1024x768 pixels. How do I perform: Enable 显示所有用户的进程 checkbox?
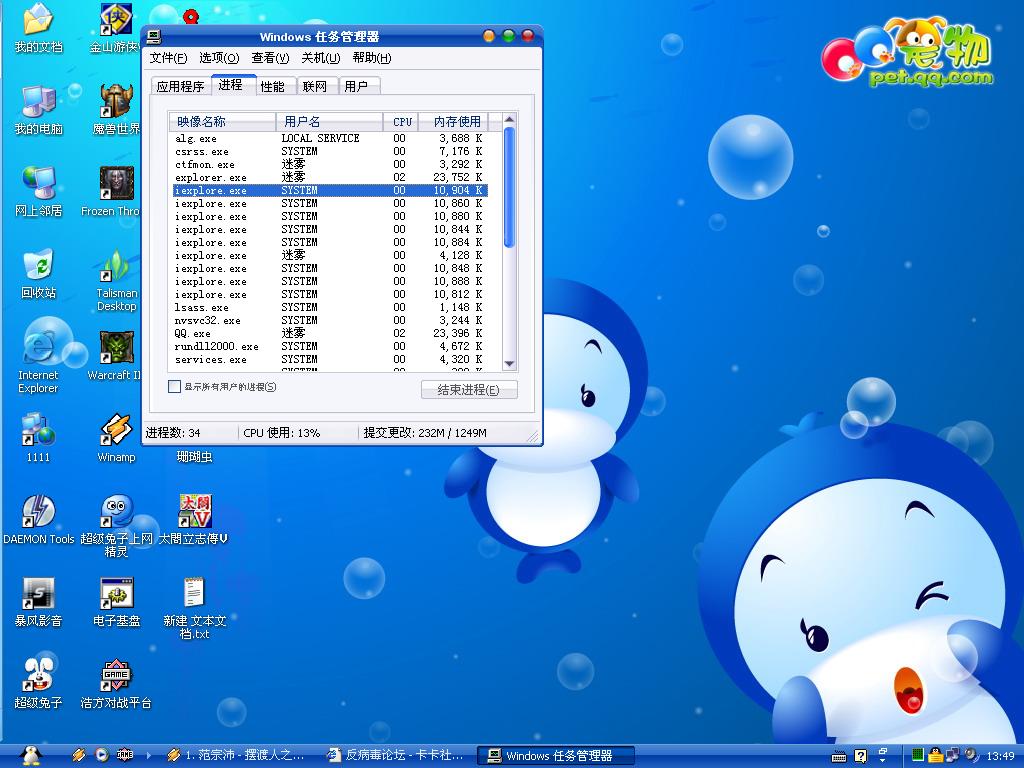pyautogui.click(x=175, y=387)
